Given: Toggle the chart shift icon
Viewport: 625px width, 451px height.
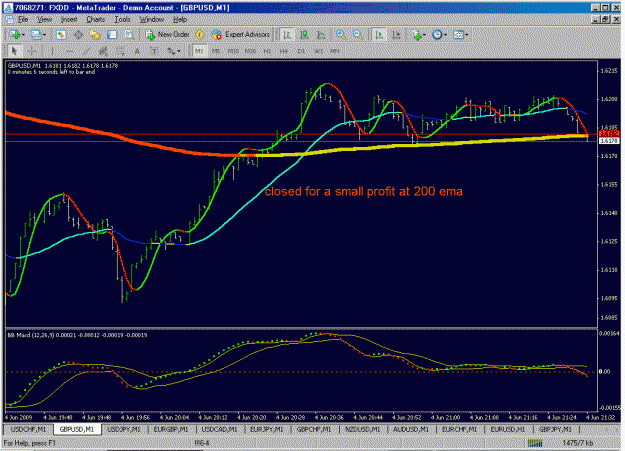Looking at the screenshot, I should pyautogui.click(x=396, y=35).
